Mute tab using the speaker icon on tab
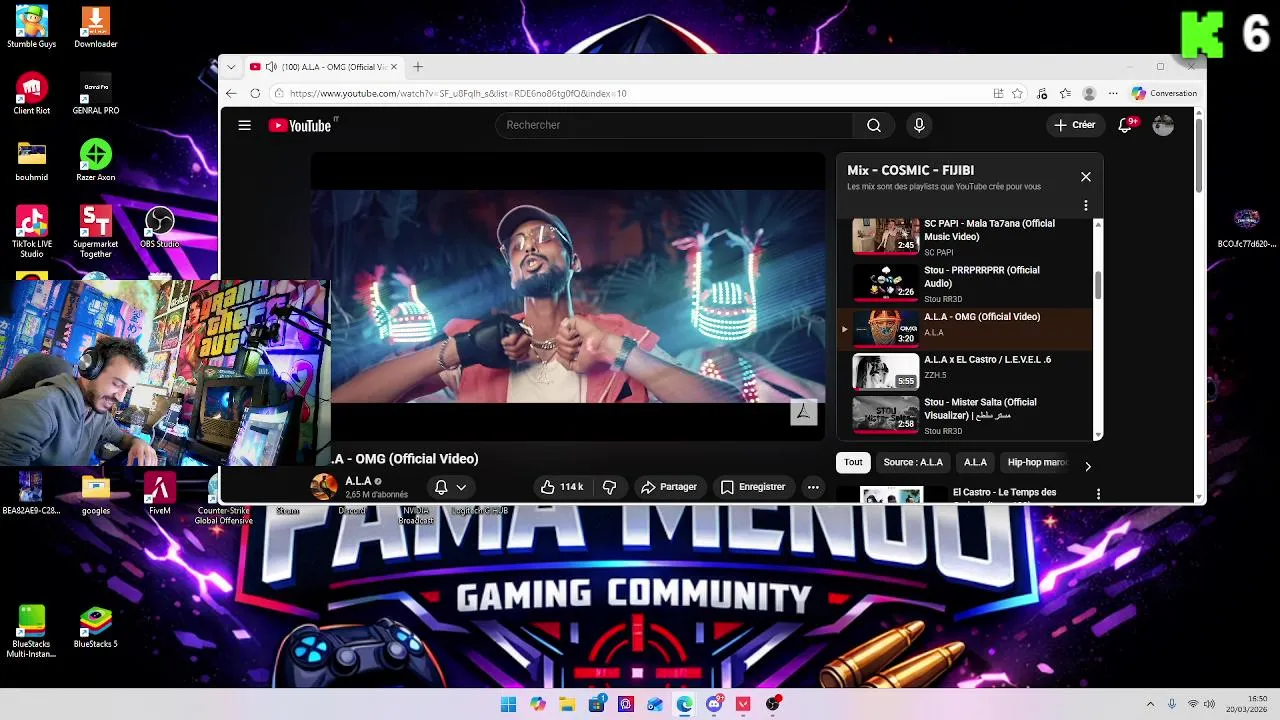The image size is (1280, 720). 271,67
